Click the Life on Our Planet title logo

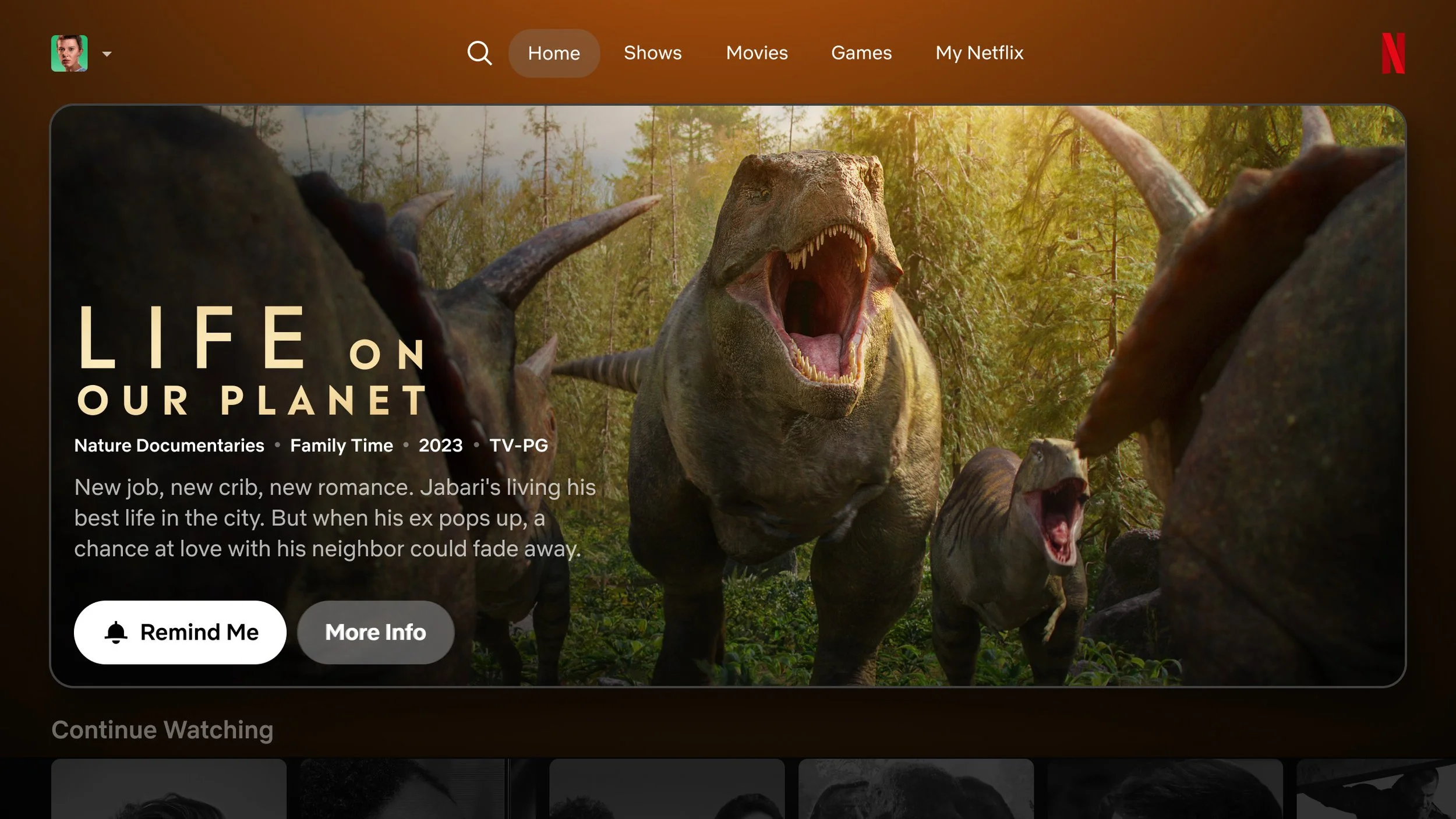pos(252,360)
